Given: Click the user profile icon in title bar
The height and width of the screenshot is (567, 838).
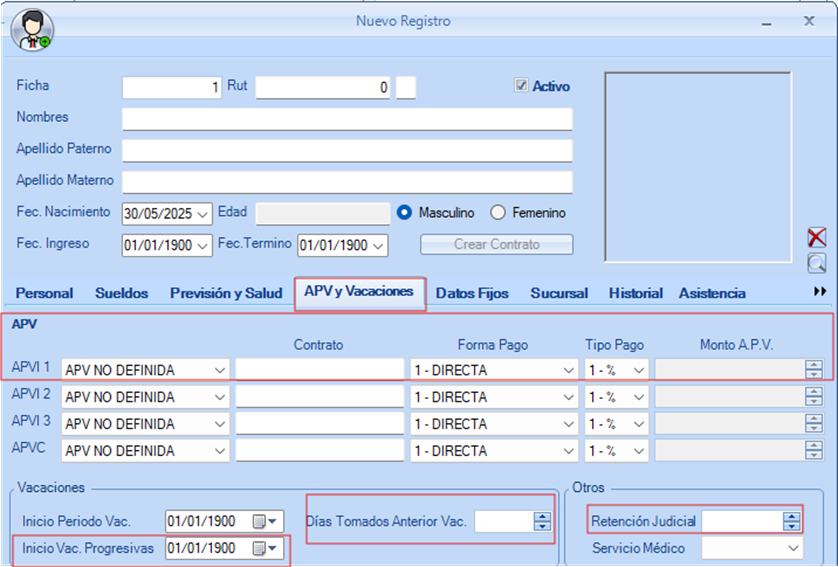Looking at the screenshot, I should tap(31, 30).
